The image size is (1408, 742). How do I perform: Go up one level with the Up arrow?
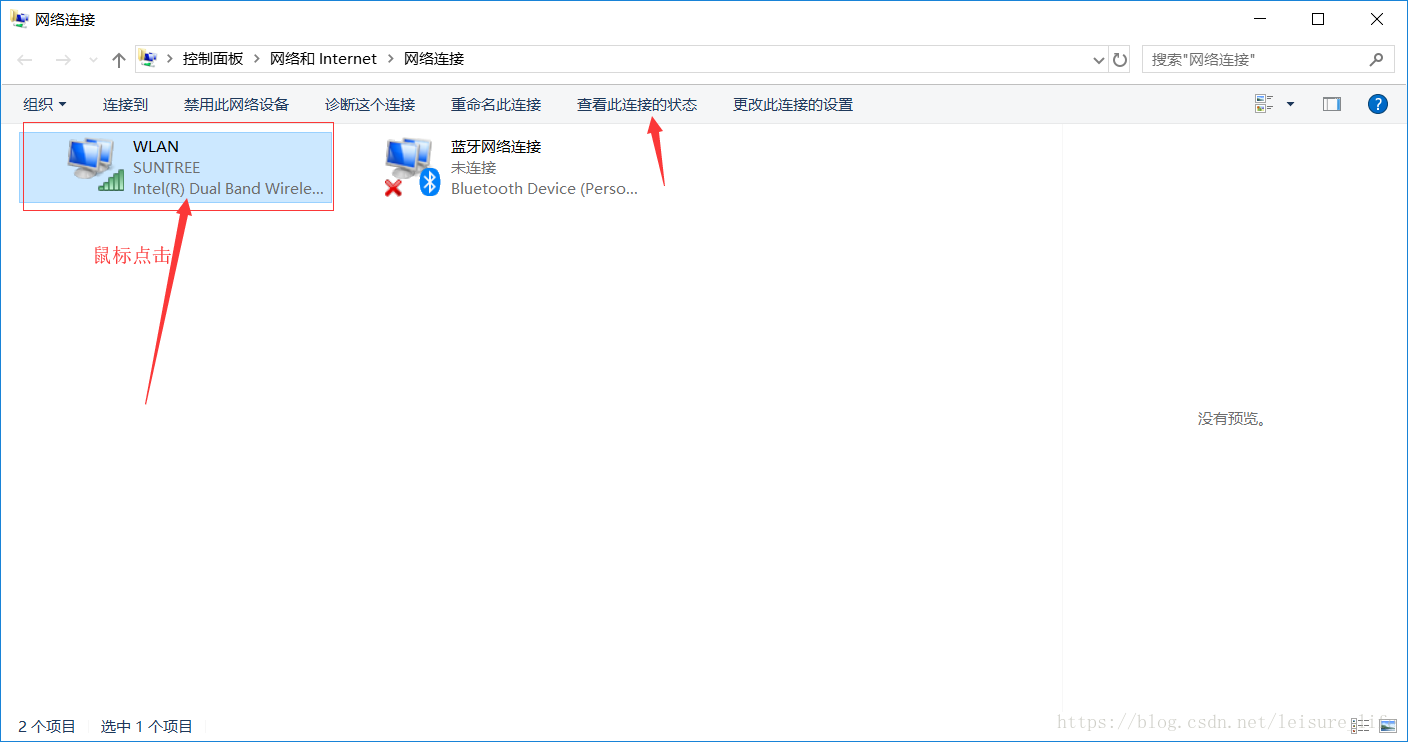(119, 60)
